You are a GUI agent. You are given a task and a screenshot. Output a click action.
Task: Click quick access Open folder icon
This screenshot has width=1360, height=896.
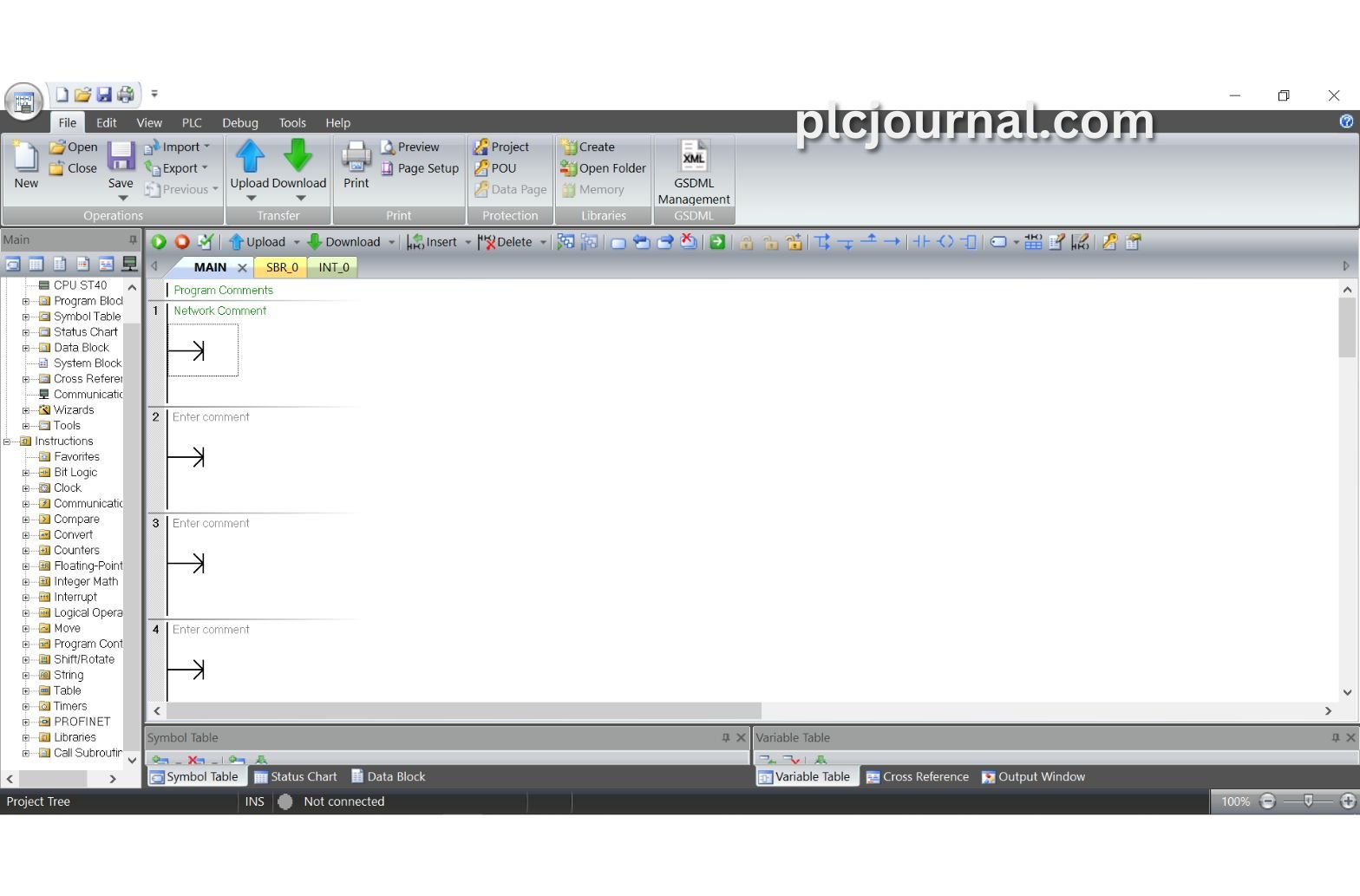coord(82,95)
